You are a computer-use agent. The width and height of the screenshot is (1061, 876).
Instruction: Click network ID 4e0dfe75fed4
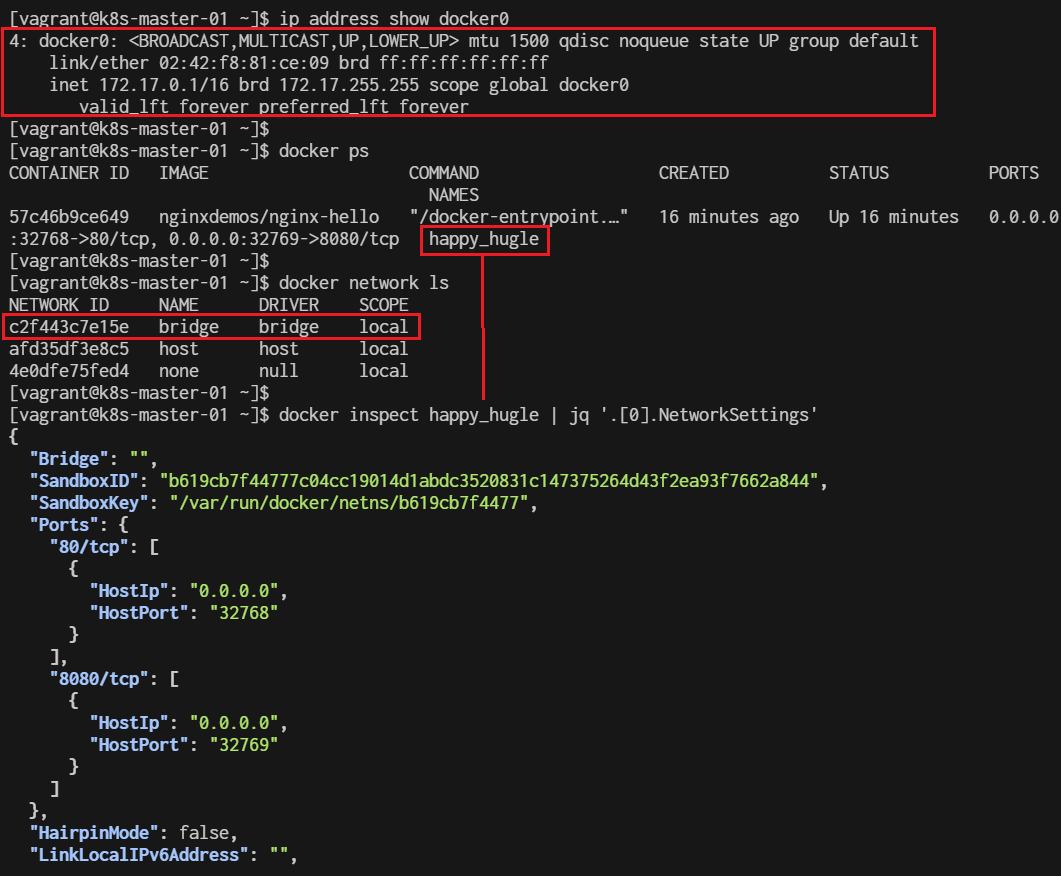pos(69,371)
